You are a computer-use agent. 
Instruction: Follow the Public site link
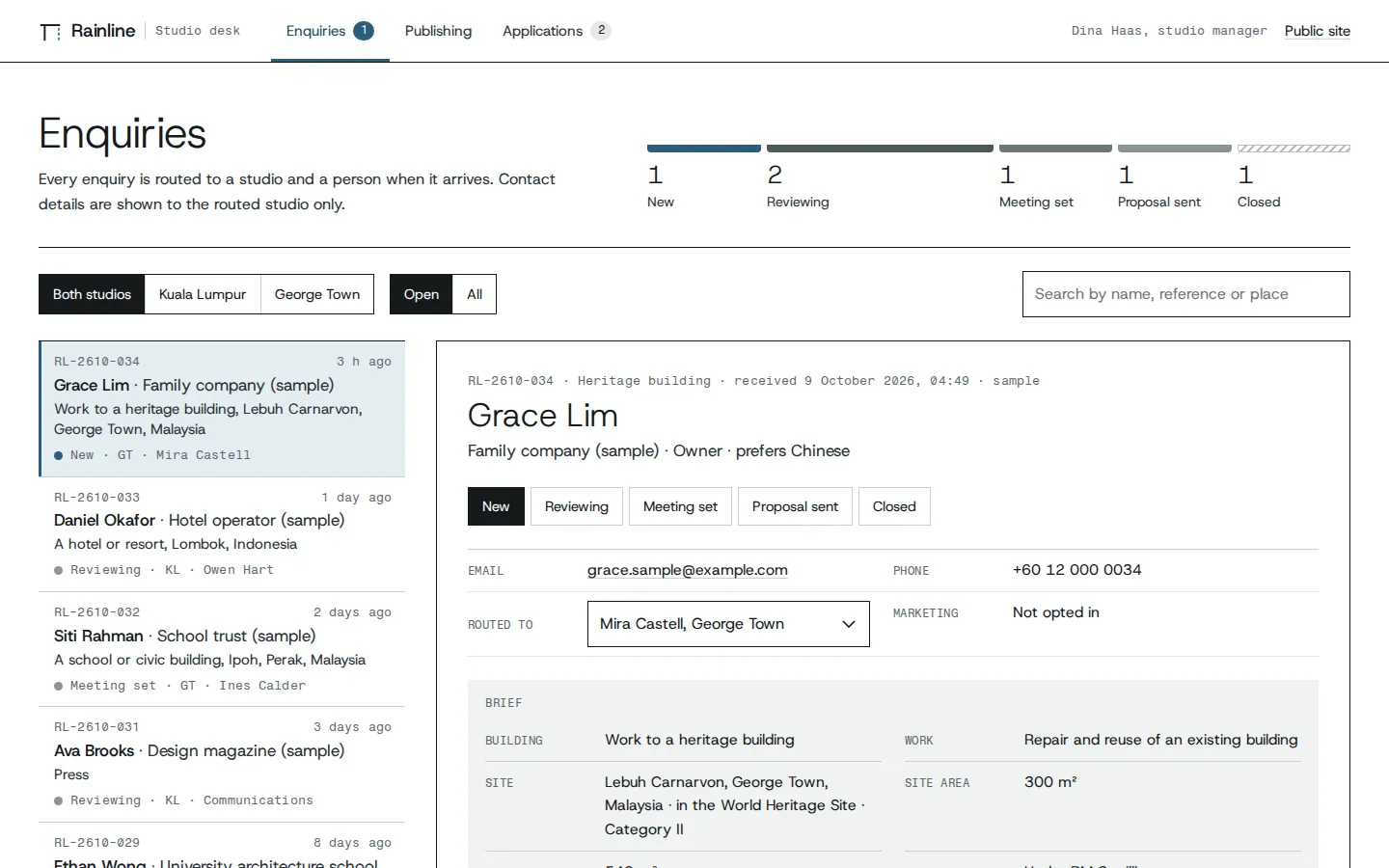point(1317,31)
